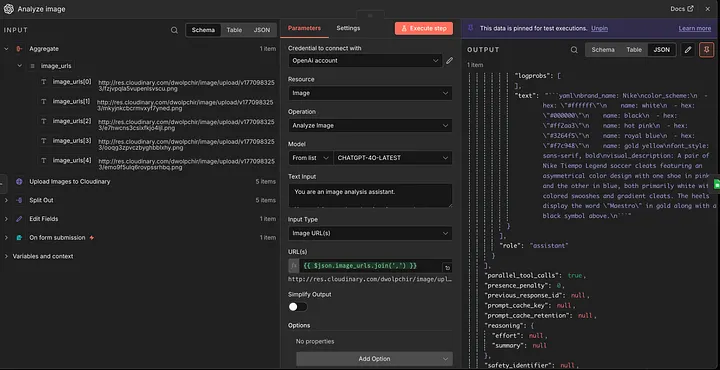Switch to the Parameters tab
Screen dimensions: 720x370
click(x=304, y=28)
